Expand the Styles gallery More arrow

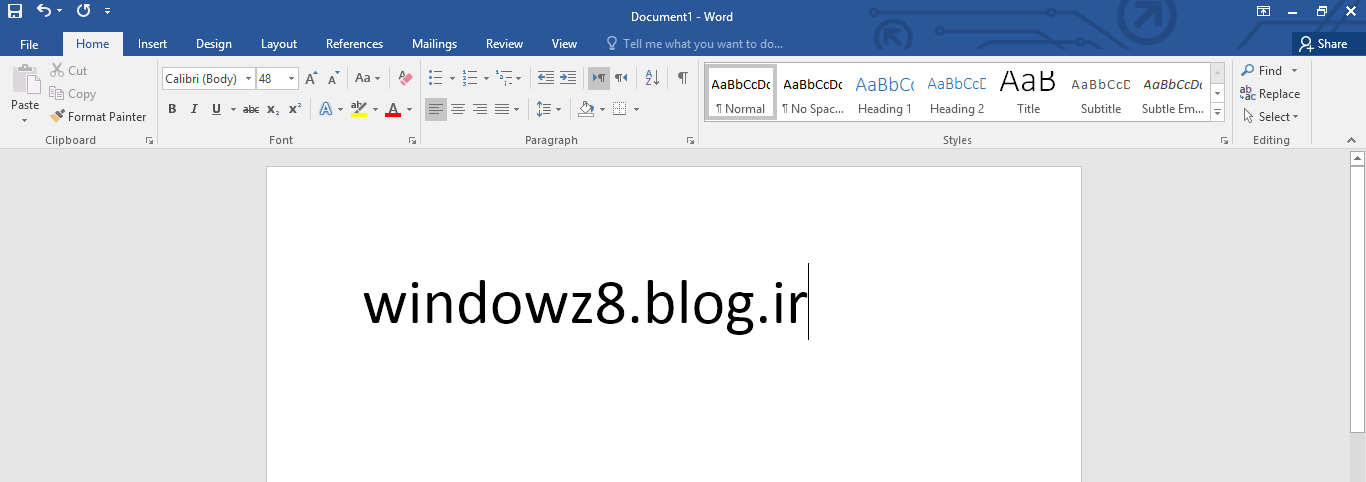(1218, 114)
